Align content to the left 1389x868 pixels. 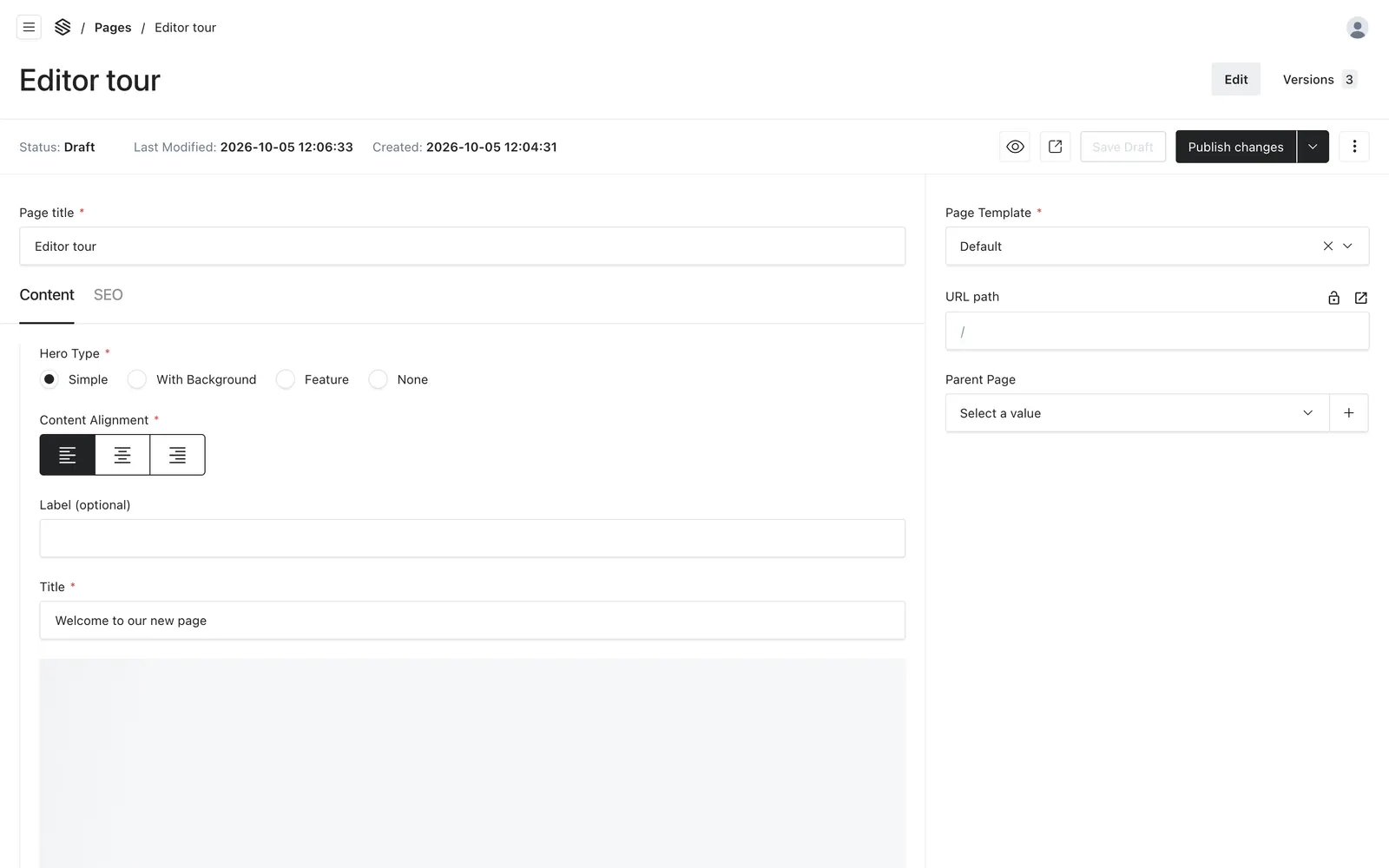[x=67, y=455]
